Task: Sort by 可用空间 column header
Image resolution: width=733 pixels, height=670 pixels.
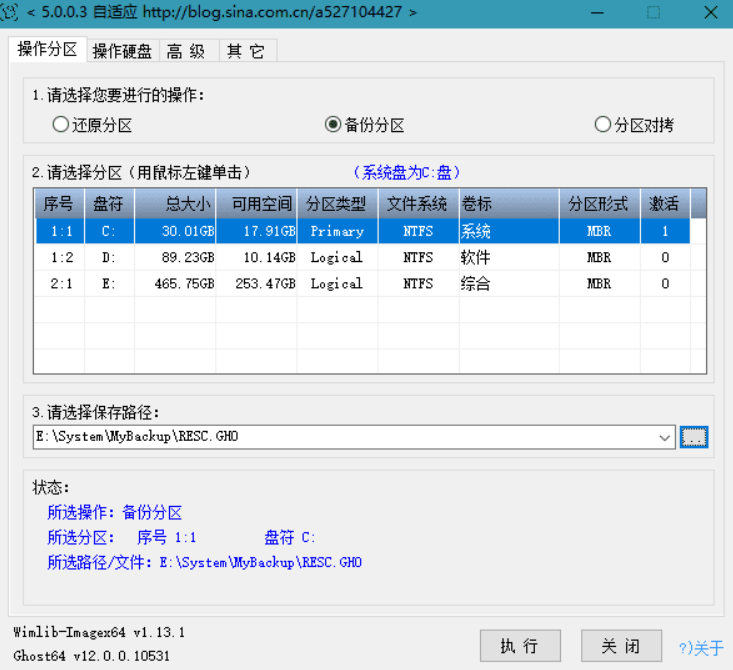Action: [x=256, y=204]
